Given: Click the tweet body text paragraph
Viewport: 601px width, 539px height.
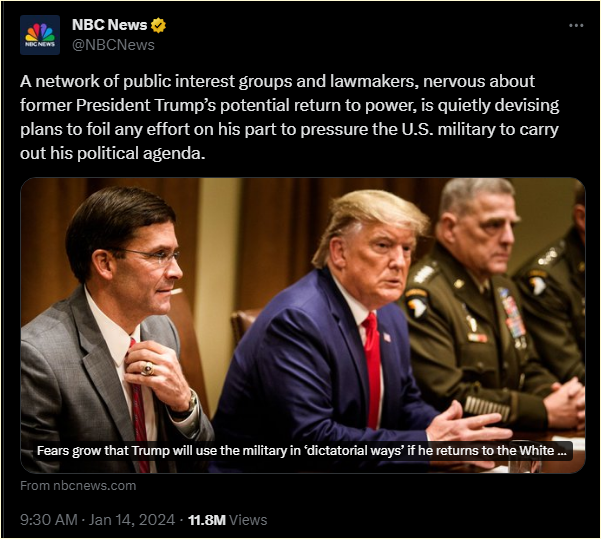Looking at the screenshot, I should pyautogui.click(x=290, y=116).
